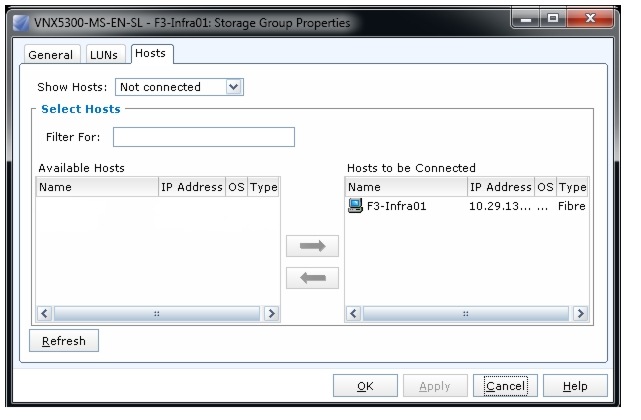Sort Hosts to be Connected by IP Address

[x=501, y=187]
